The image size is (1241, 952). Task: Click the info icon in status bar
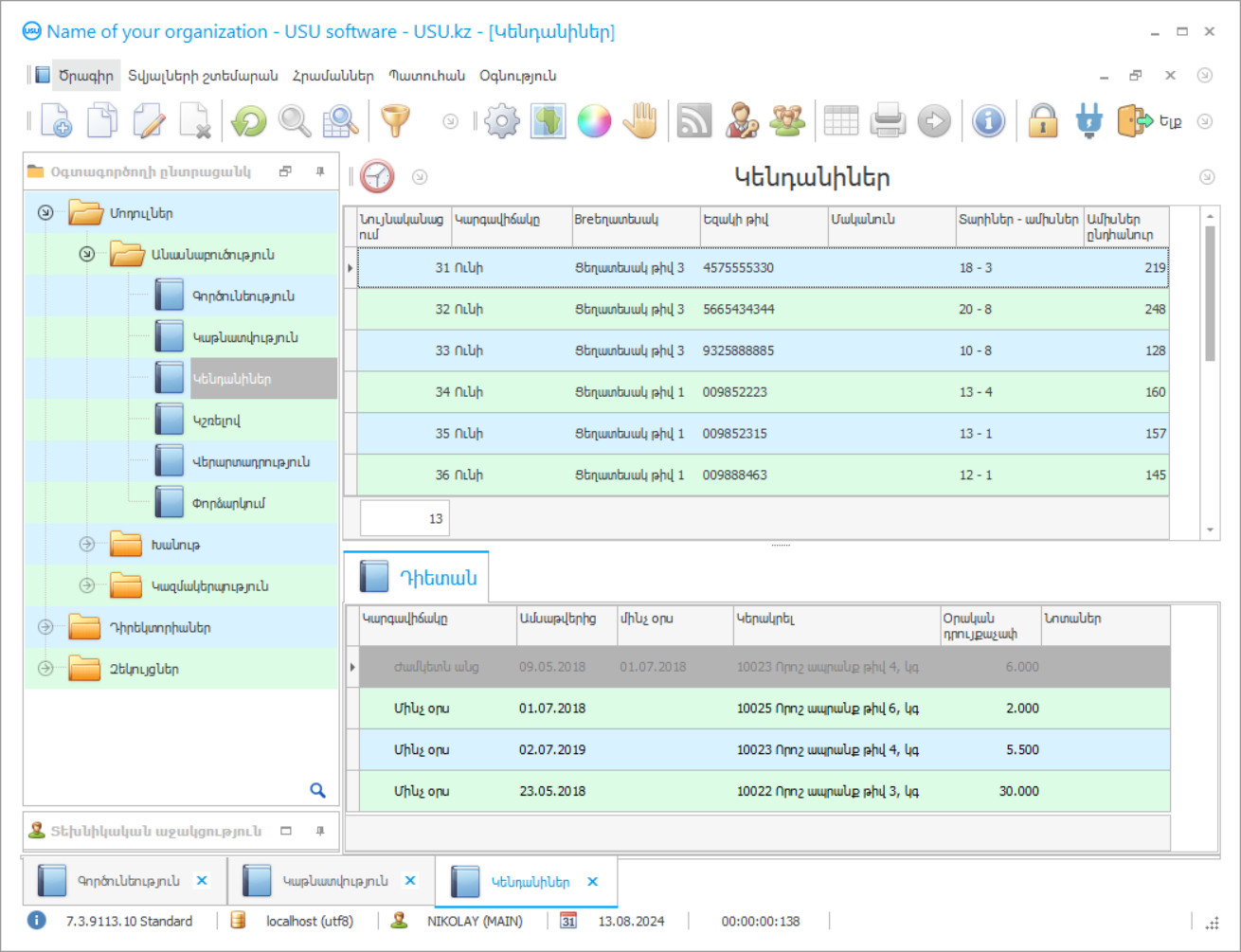36,921
